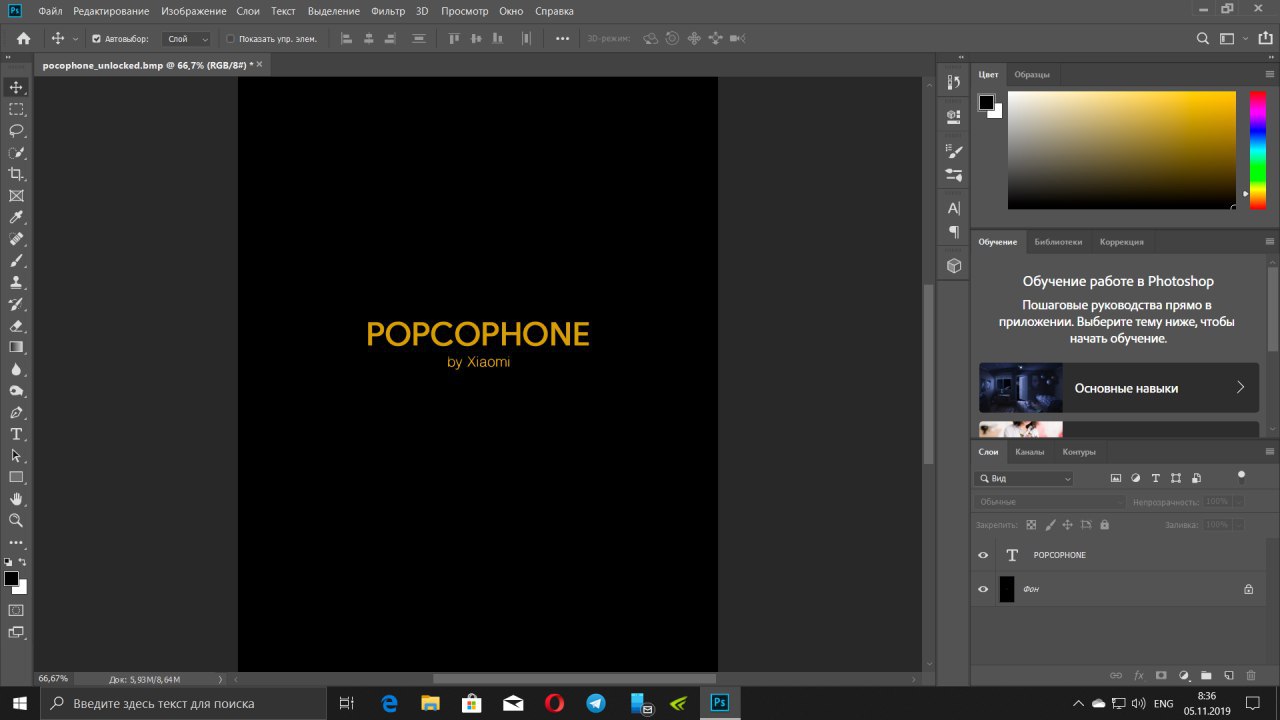Image resolution: width=1280 pixels, height=720 pixels.
Task: Add a layer style with fx icon
Action: (1138, 675)
